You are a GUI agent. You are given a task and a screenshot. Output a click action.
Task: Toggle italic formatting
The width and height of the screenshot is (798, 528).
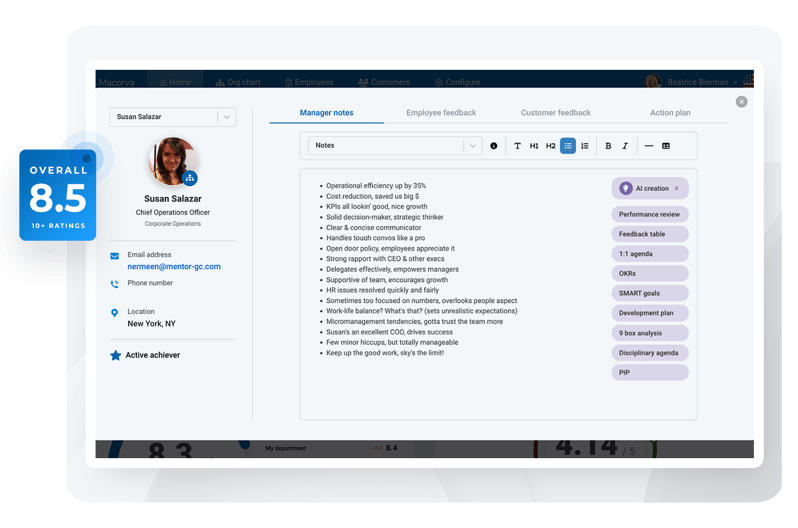click(x=625, y=146)
